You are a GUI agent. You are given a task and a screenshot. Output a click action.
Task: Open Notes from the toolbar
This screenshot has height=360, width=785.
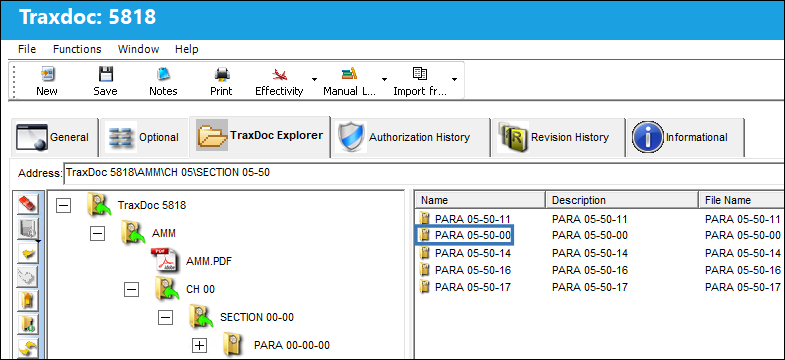(x=163, y=75)
